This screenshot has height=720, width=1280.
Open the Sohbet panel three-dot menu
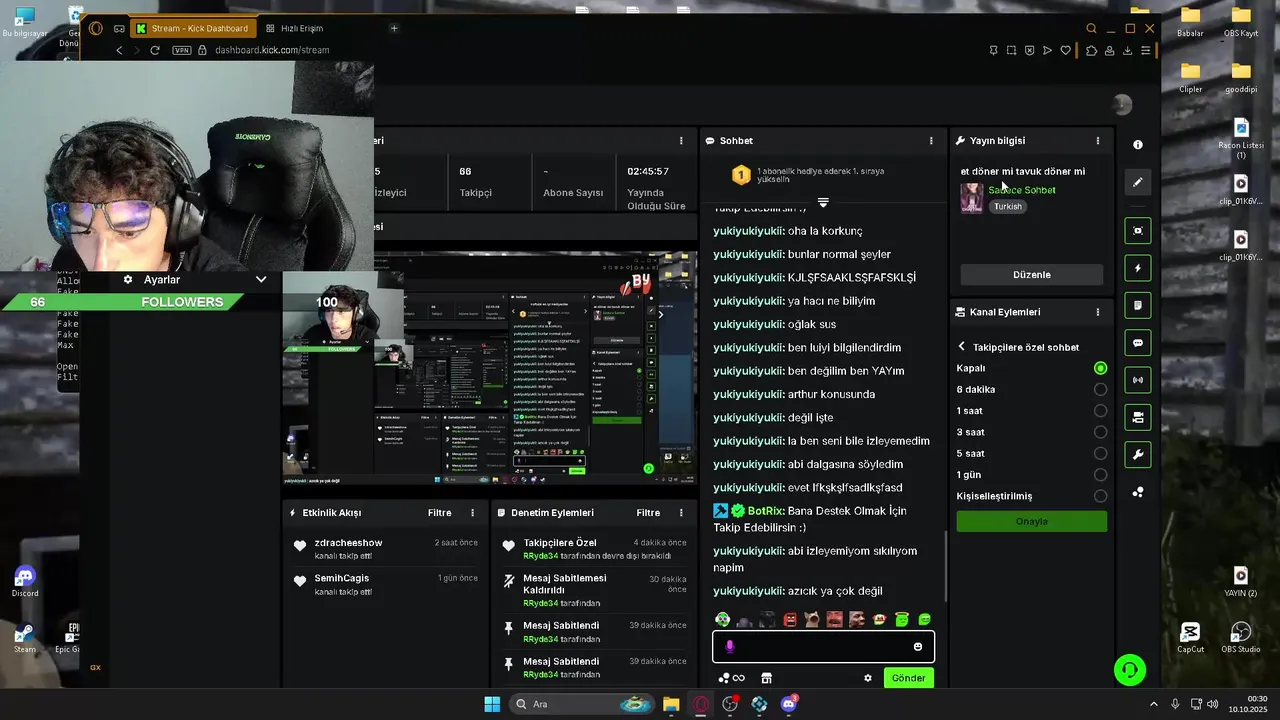tap(931, 141)
